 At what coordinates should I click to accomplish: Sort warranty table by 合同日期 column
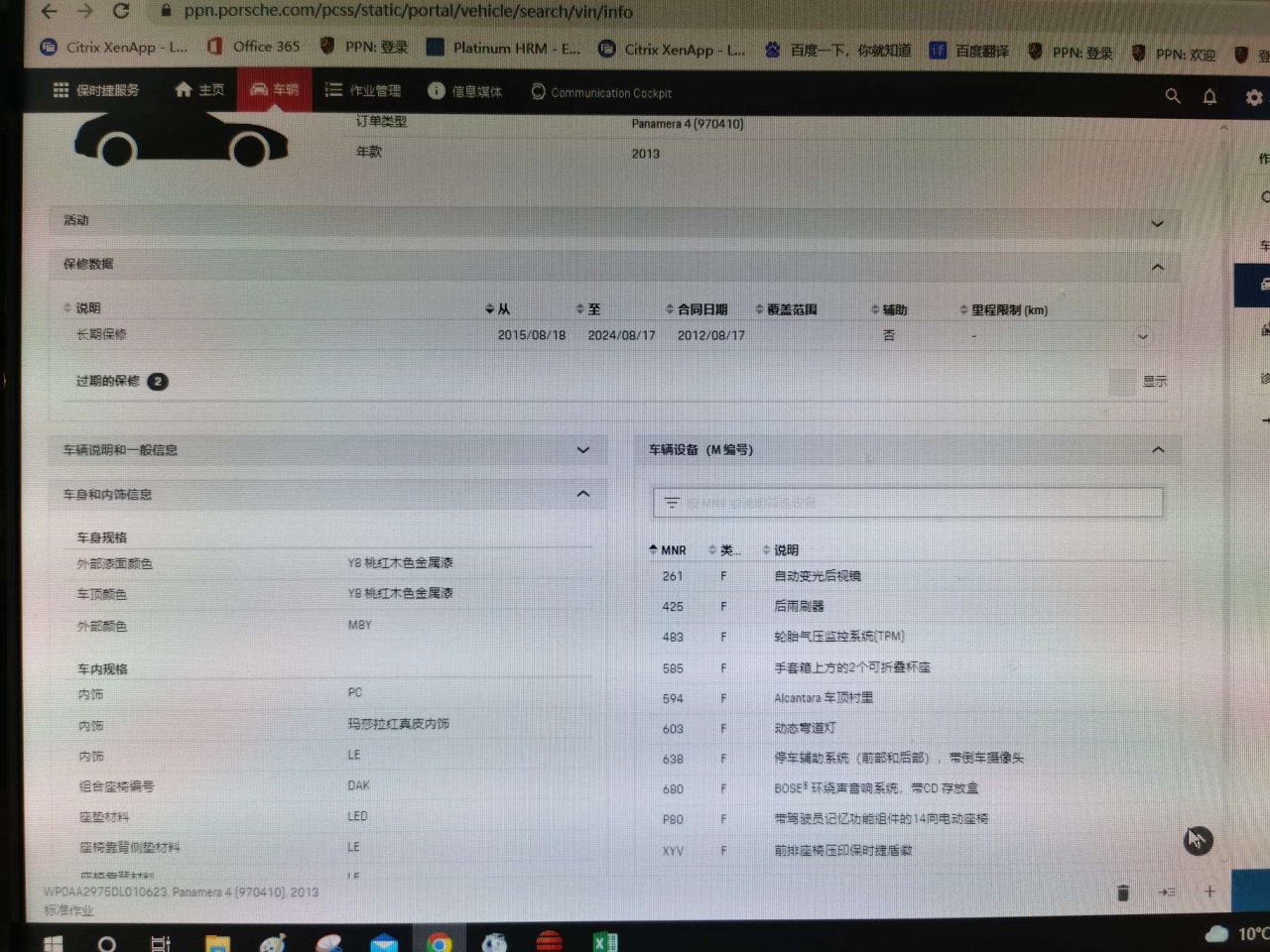[697, 309]
